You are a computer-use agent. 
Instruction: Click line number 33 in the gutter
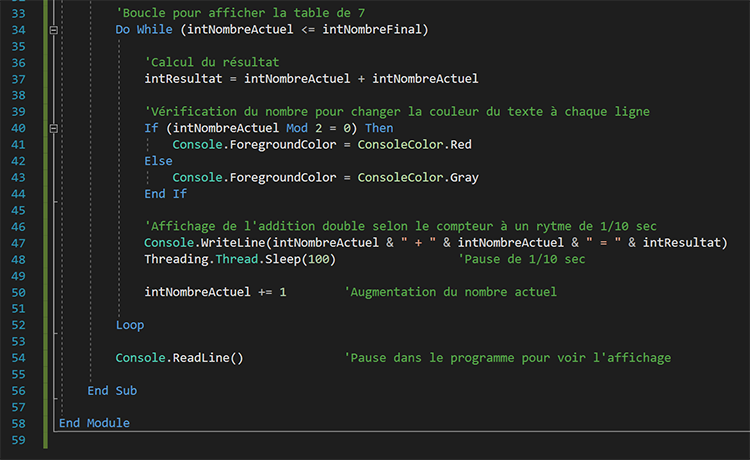point(19,13)
